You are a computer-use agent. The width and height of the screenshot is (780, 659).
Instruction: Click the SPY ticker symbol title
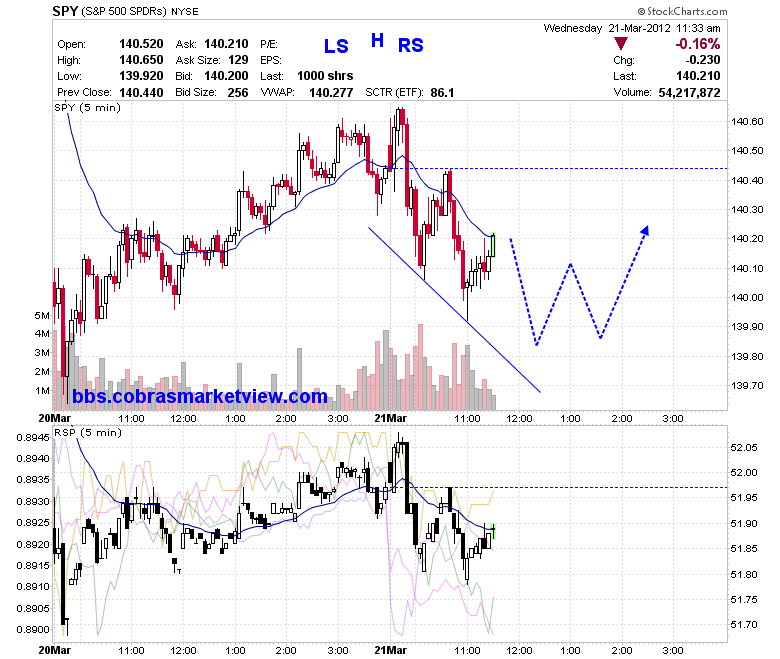point(65,11)
